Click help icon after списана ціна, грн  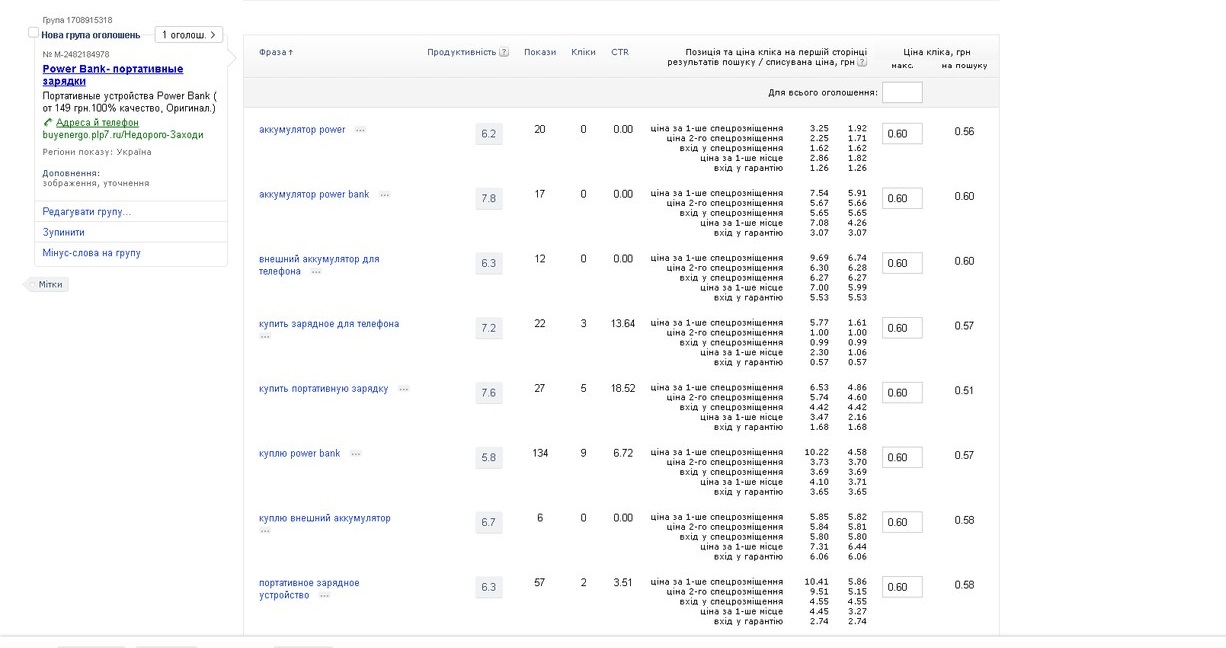pyautogui.click(x=862, y=62)
